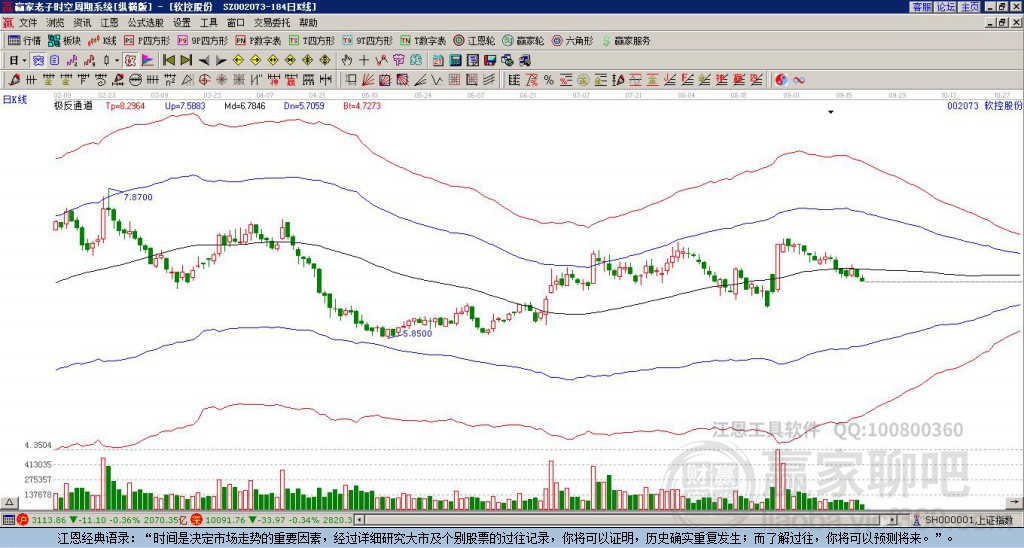This screenshot has width=1024, height=548.
Task: Open the 9T四方形 tool
Action: coord(367,40)
